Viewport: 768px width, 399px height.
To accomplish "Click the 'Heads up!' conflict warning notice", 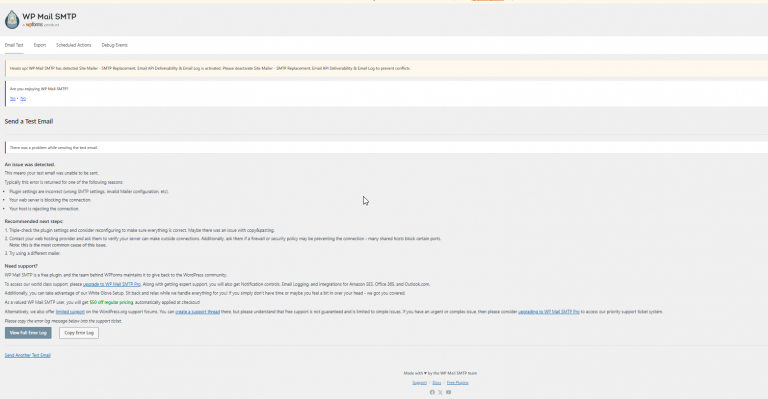I will 386,69.
